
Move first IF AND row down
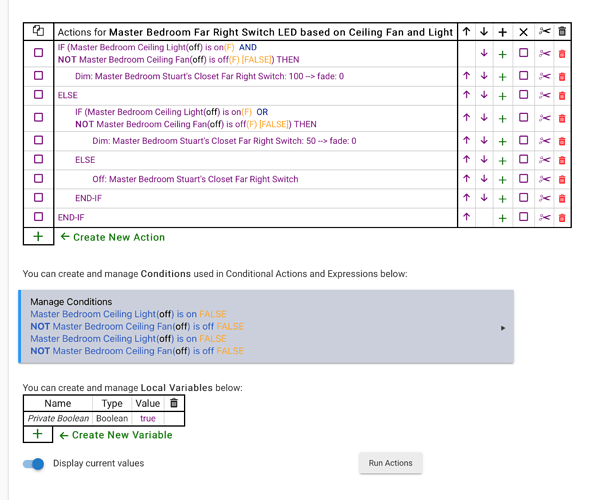(x=484, y=53)
